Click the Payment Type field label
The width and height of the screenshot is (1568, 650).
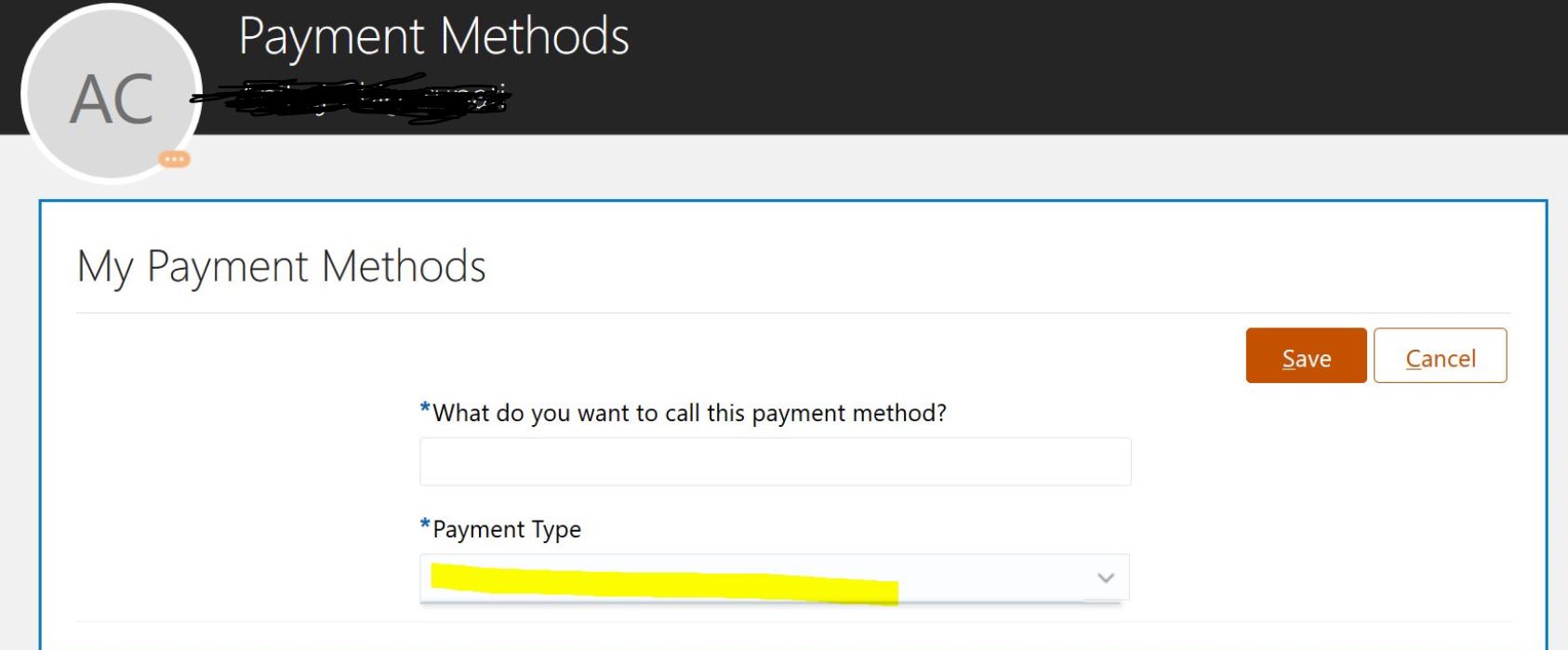pos(505,528)
